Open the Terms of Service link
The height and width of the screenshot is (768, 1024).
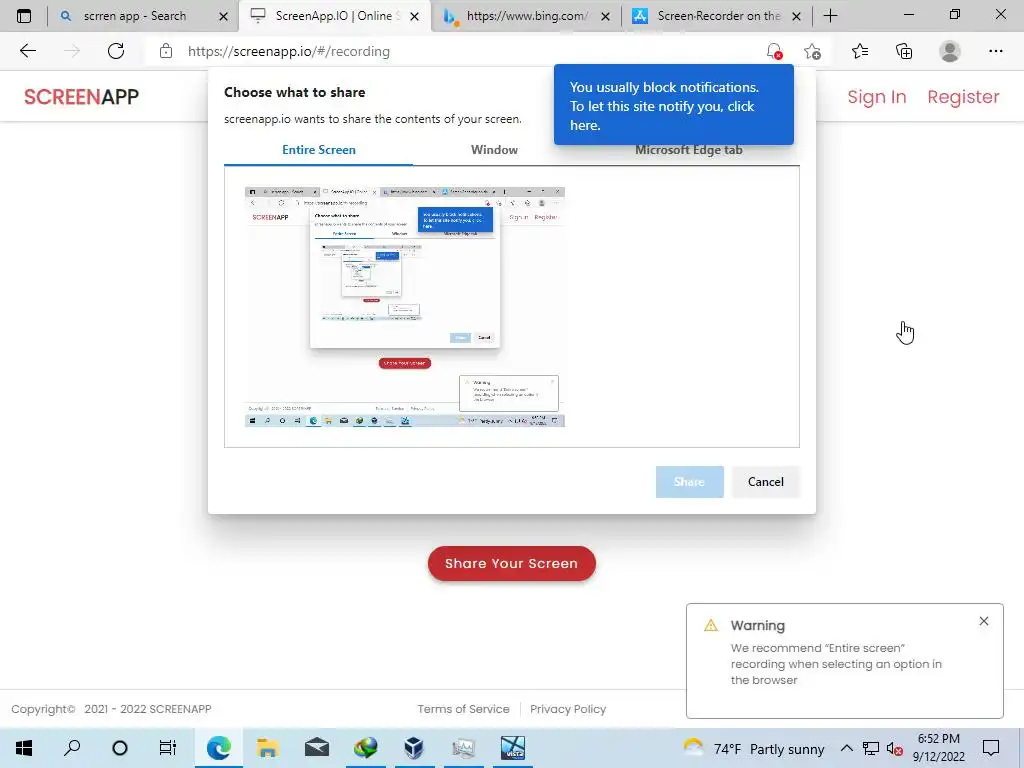click(x=463, y=709)
